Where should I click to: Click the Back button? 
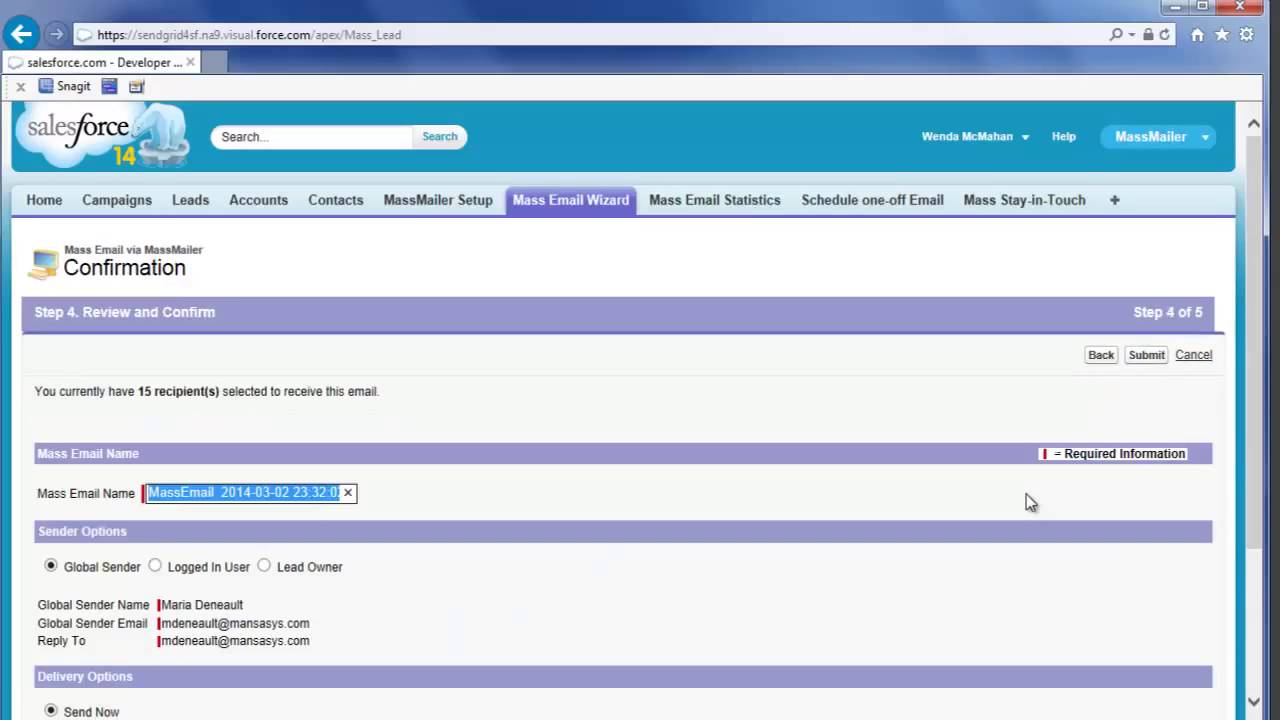click(1101, 355)
